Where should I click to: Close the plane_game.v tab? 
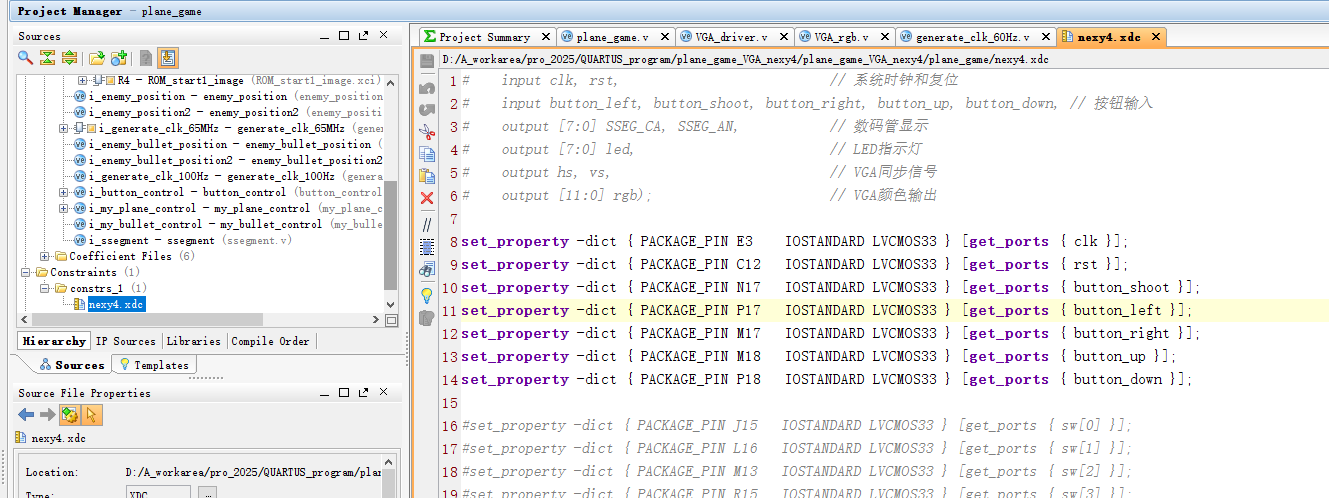click(665, 37)
